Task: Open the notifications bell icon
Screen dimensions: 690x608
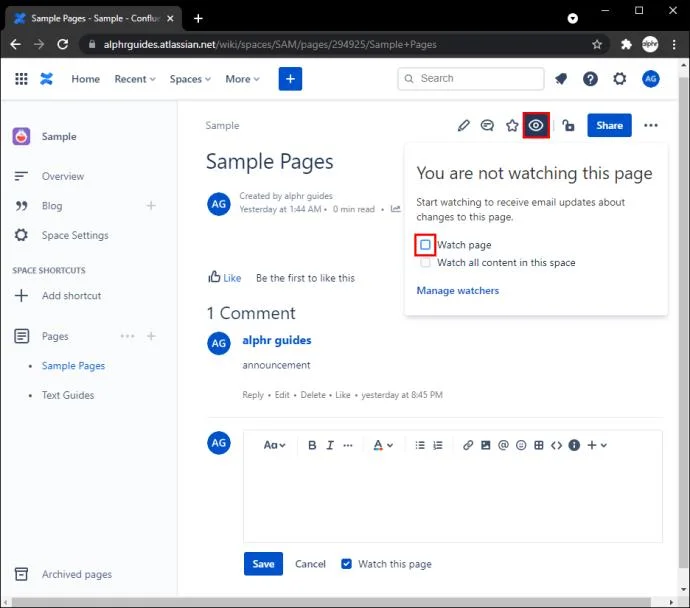Action: [561, 79]
